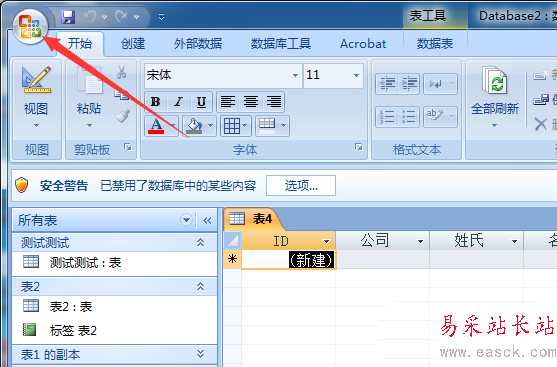Switch to the 外部数据 ribbon tab
Viewport: 557px width, 367px height.
click(x=198, y=44)
